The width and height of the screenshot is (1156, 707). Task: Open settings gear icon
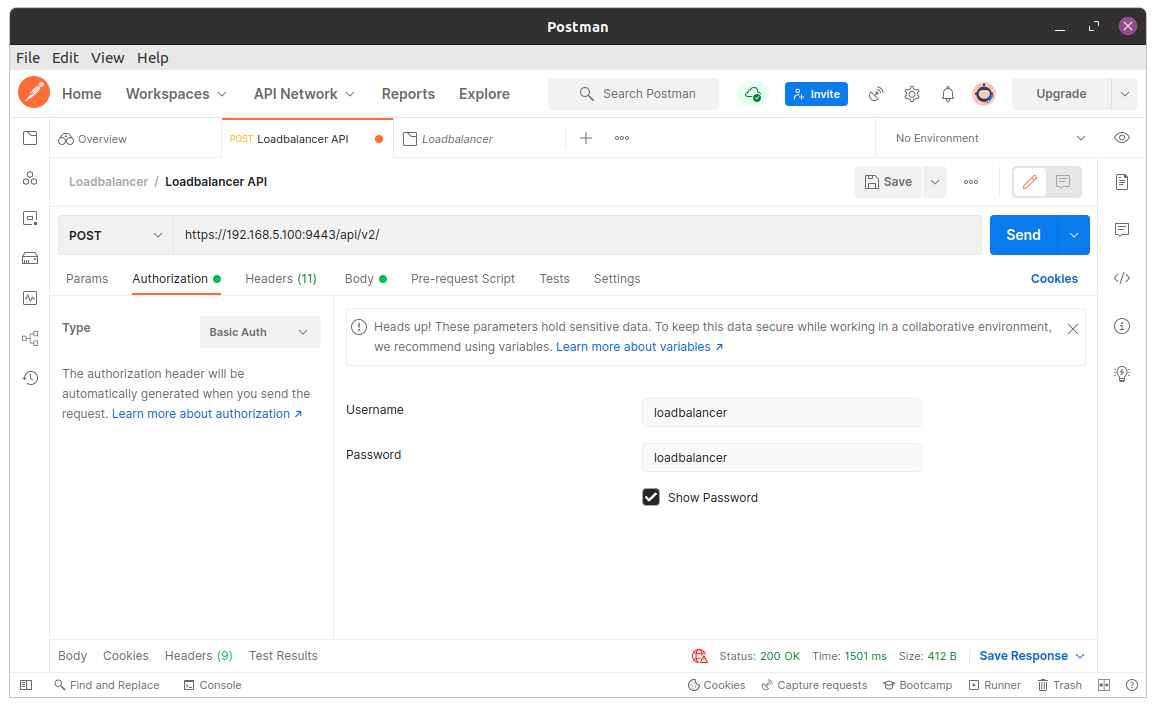pos(912,94)
